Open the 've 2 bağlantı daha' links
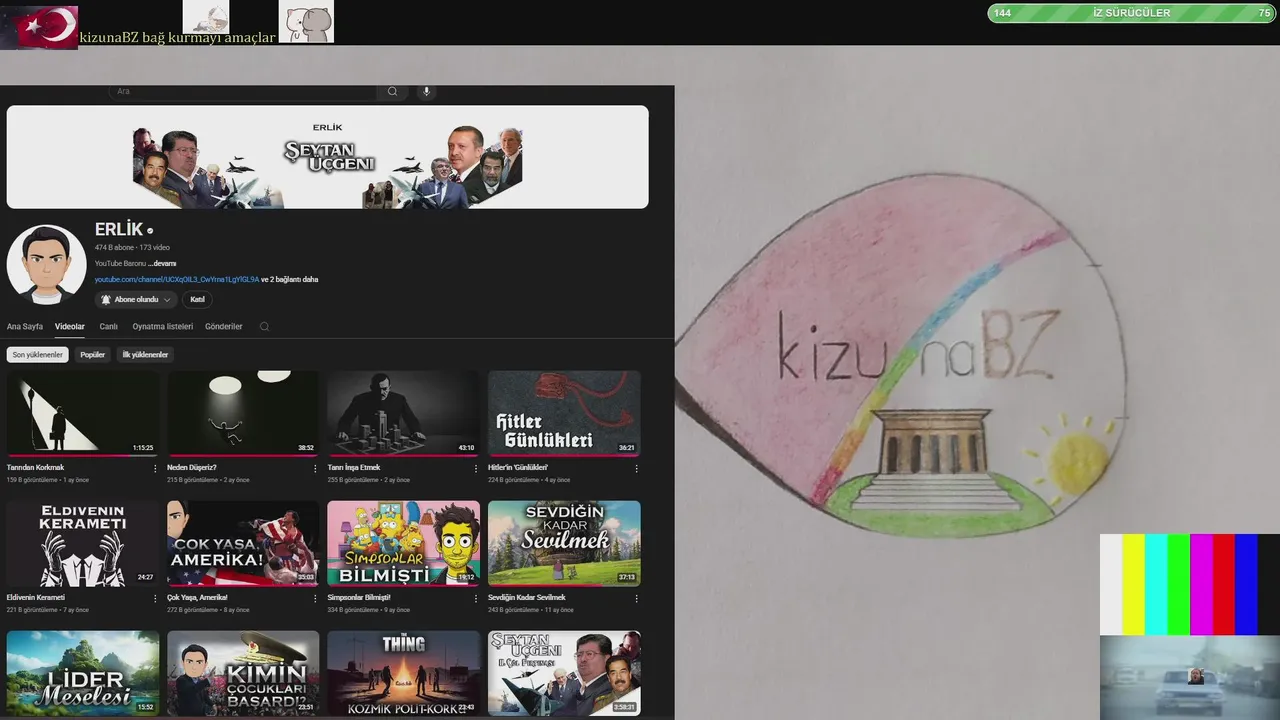This screenshot has height=720, width=1280. (290, 280)
